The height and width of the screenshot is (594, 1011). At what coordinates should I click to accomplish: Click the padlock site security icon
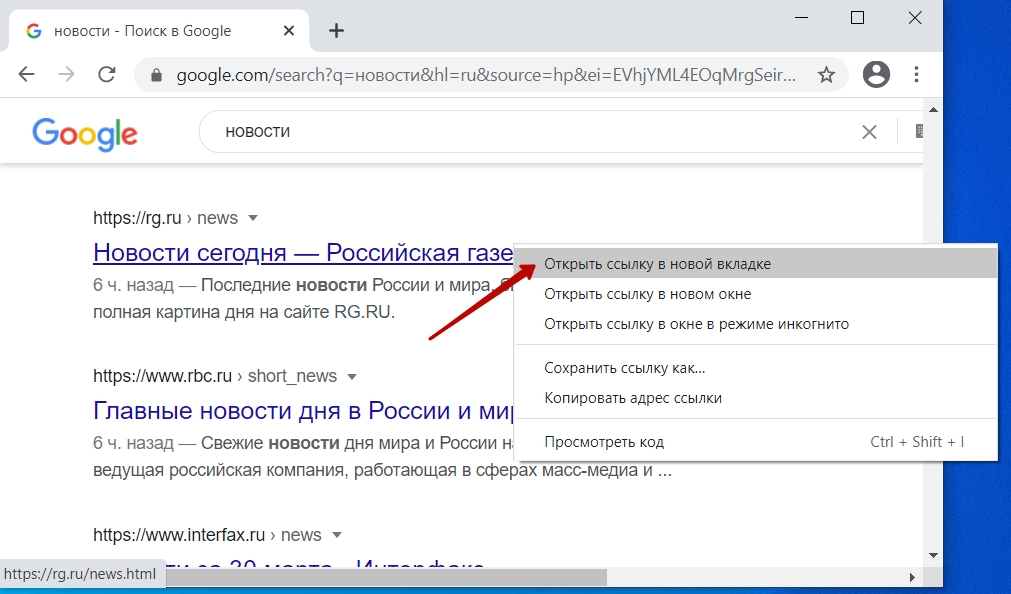pyautogui.click(x=155, y=75)
